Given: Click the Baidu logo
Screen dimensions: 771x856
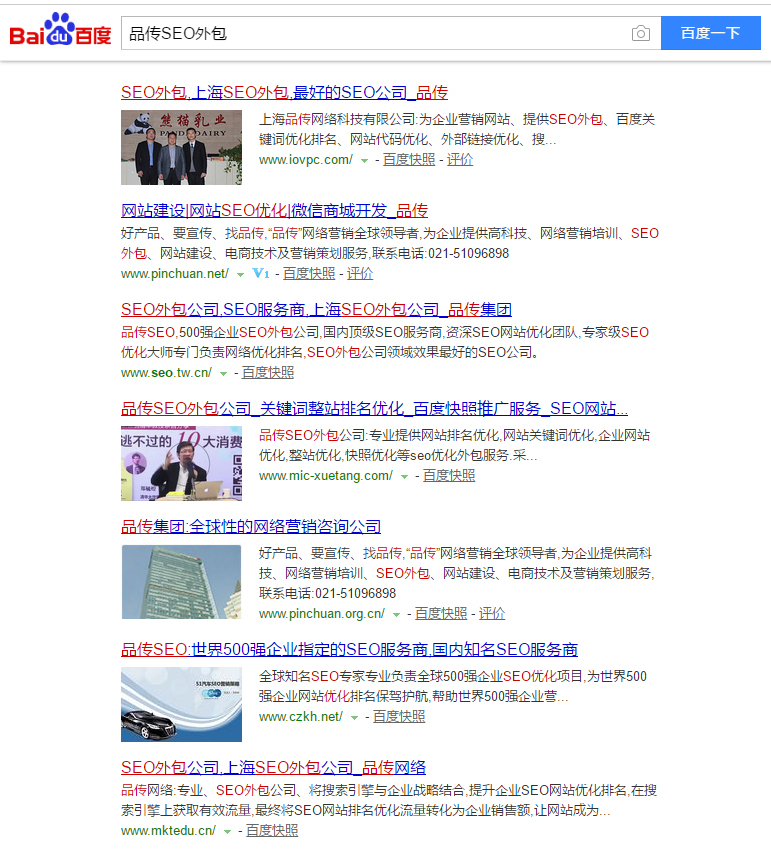Looking at the screenshot, I should [60, 30].
